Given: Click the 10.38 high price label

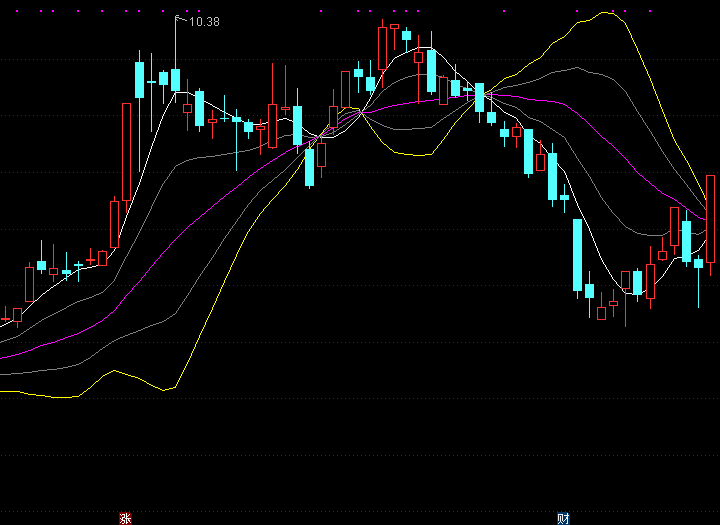Looking at the screenshot, I should 204,22.
